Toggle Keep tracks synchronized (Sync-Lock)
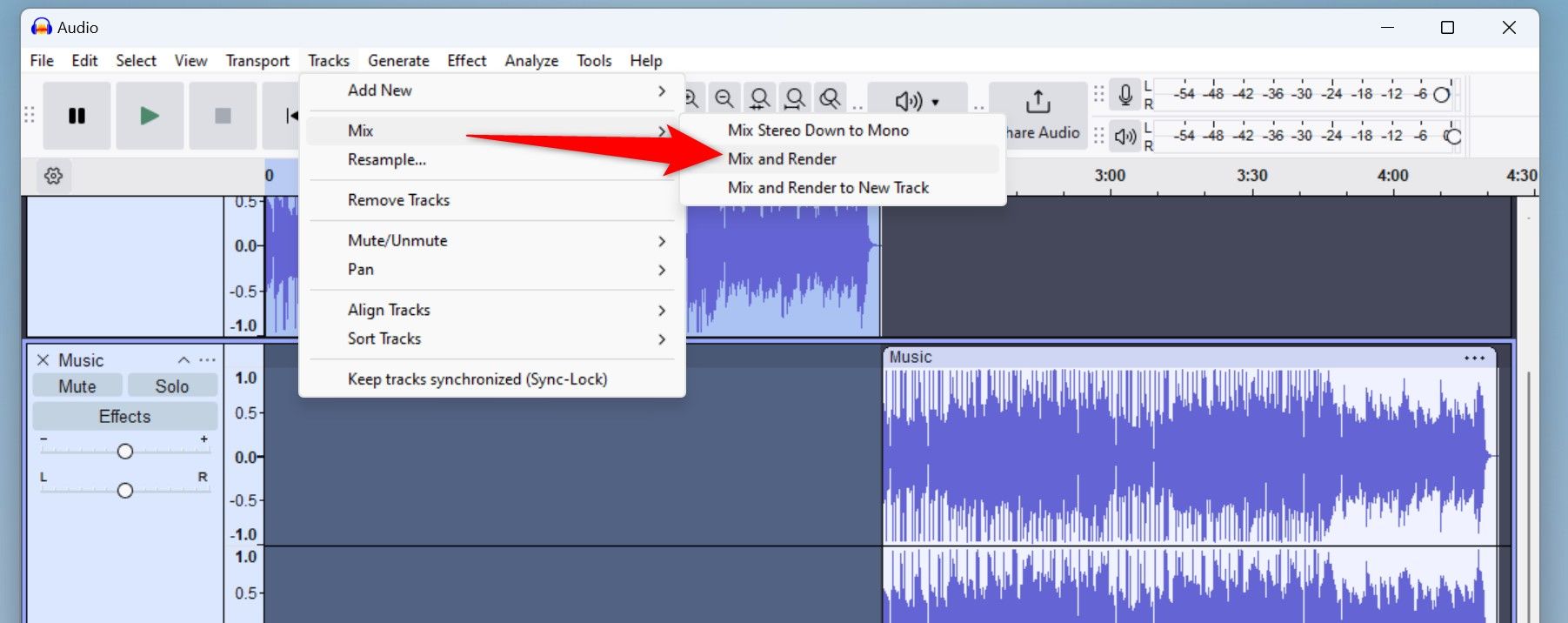The height and width of the screenshot is (623, 1568). (477, 379)
